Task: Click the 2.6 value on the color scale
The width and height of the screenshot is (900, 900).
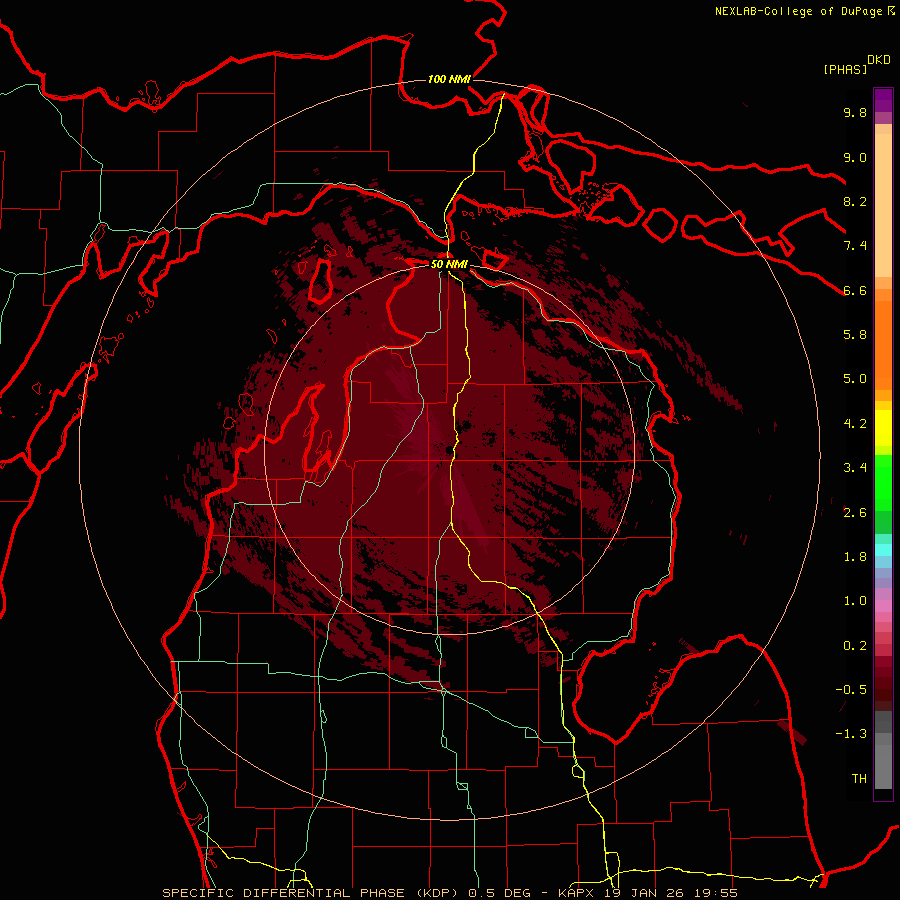Action: [855, 513]
